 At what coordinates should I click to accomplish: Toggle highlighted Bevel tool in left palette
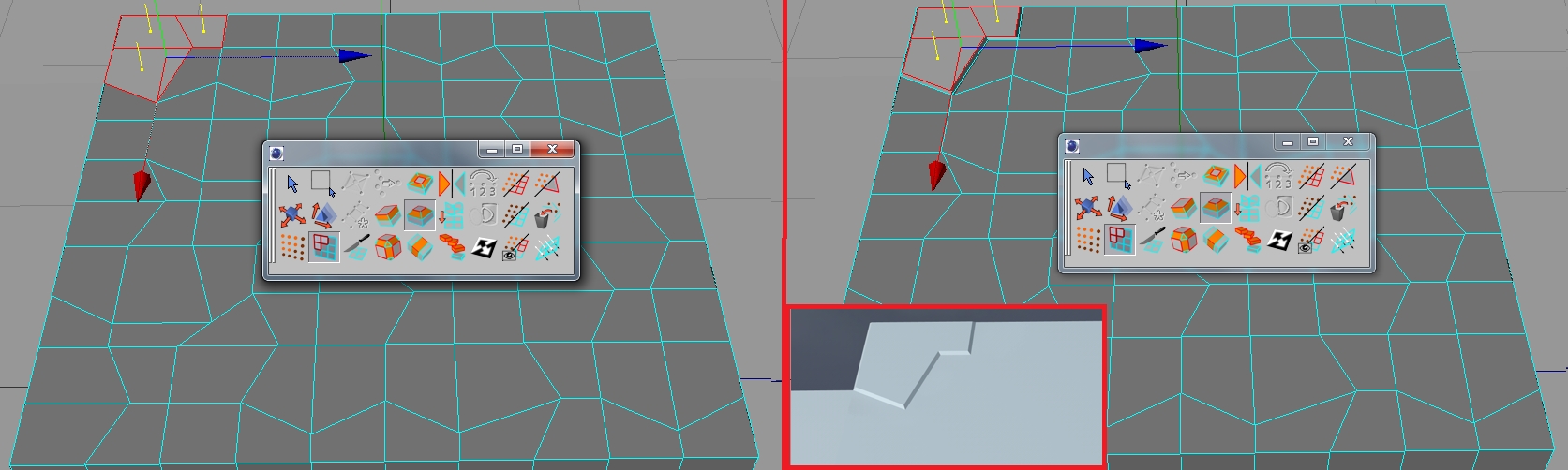point(419,215)
